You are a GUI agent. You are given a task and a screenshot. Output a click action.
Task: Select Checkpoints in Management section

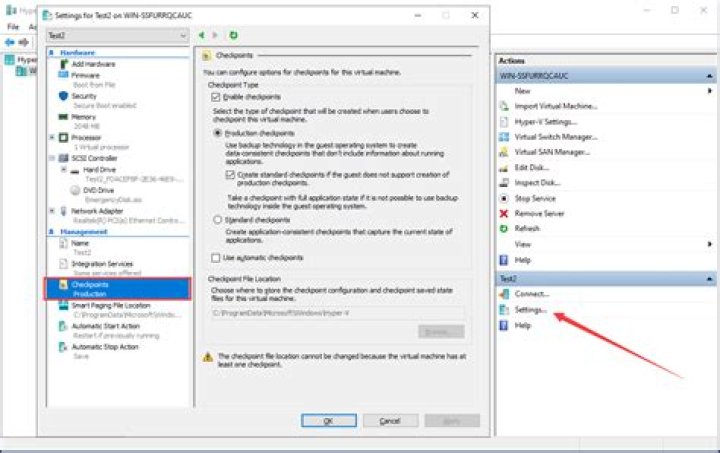tap(118, 289)
